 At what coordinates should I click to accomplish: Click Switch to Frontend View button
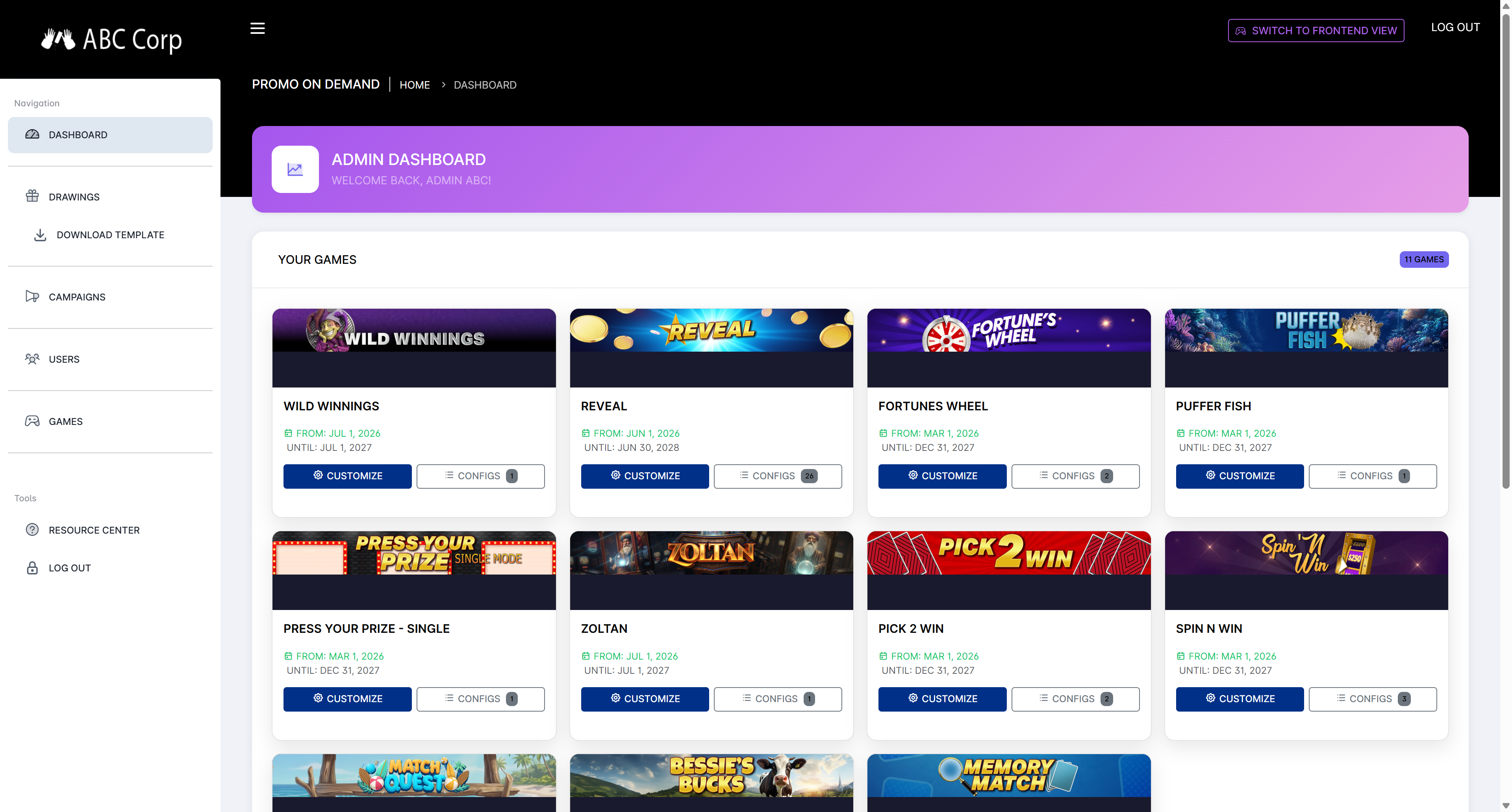coord(1316,31)
